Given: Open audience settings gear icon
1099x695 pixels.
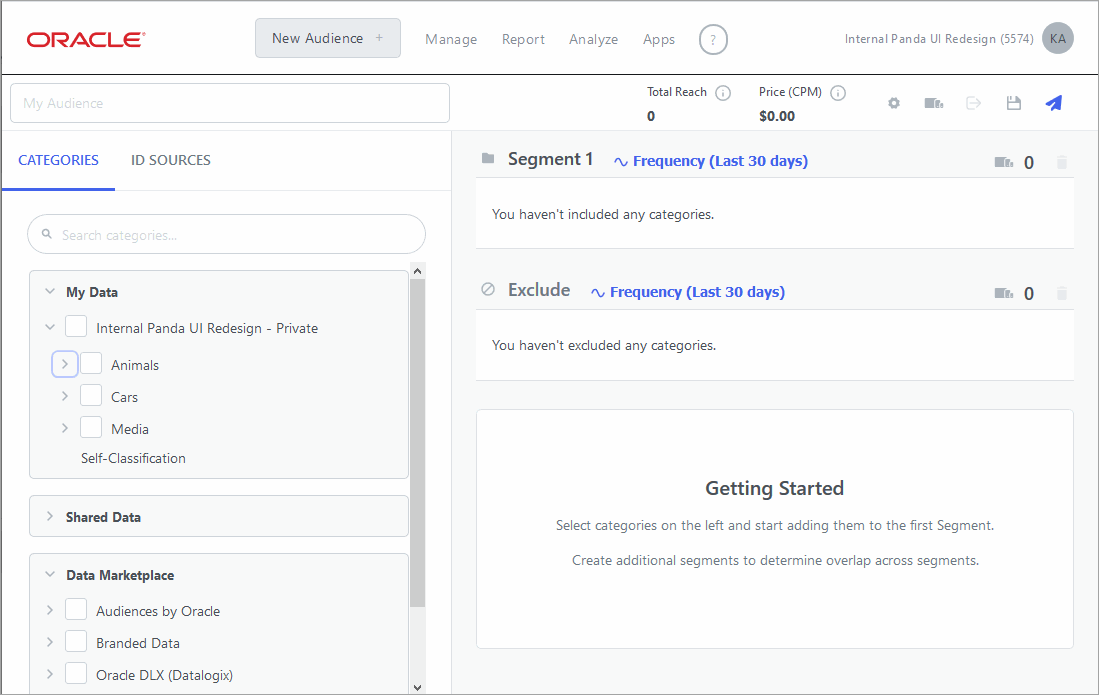Looking at the screenshot, I should [894, 103].
